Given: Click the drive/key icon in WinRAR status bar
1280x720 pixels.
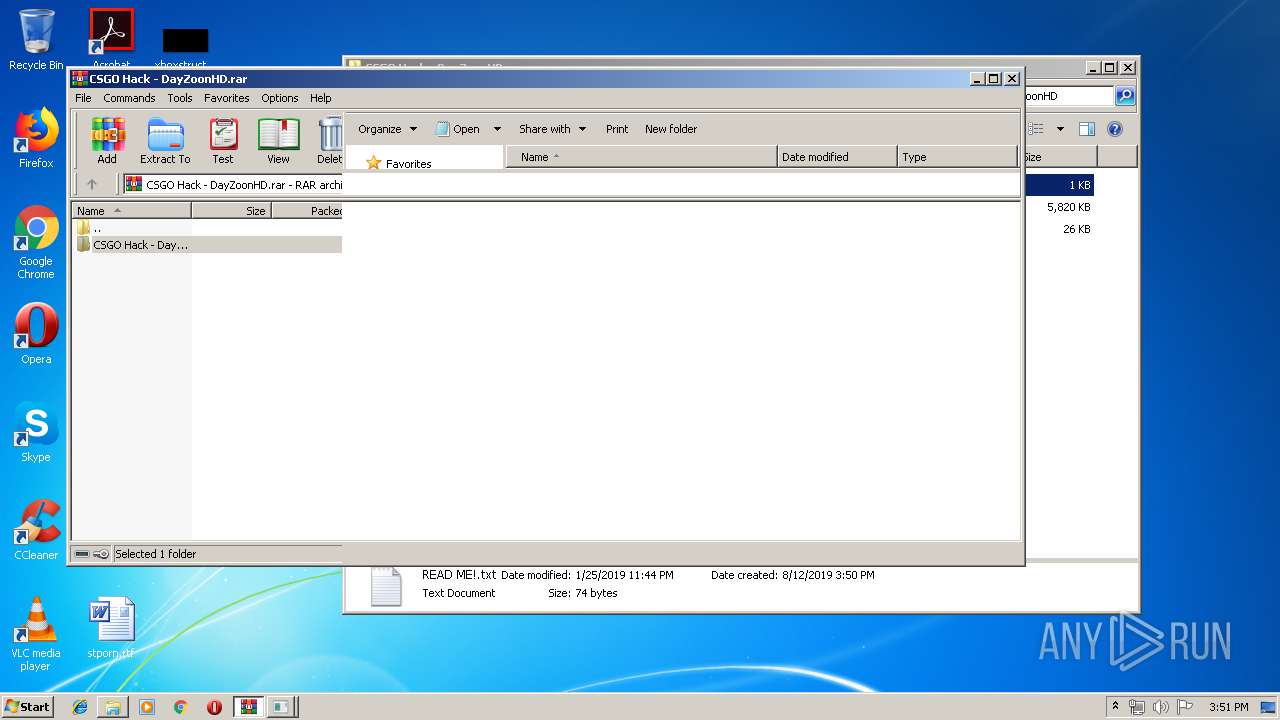Looking at the screenshot, I should click(x=91, y=554).
